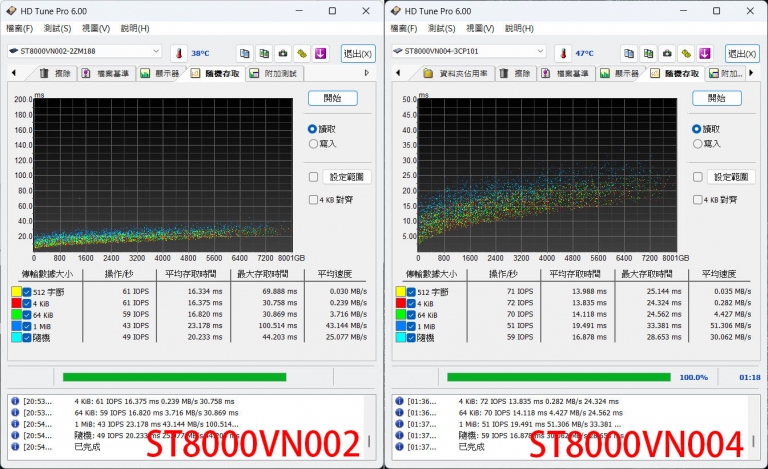Screen dimensions: 768x469
Task: Click 開始 button in ST8000VN004 window
Action: (x=717, y=98)
